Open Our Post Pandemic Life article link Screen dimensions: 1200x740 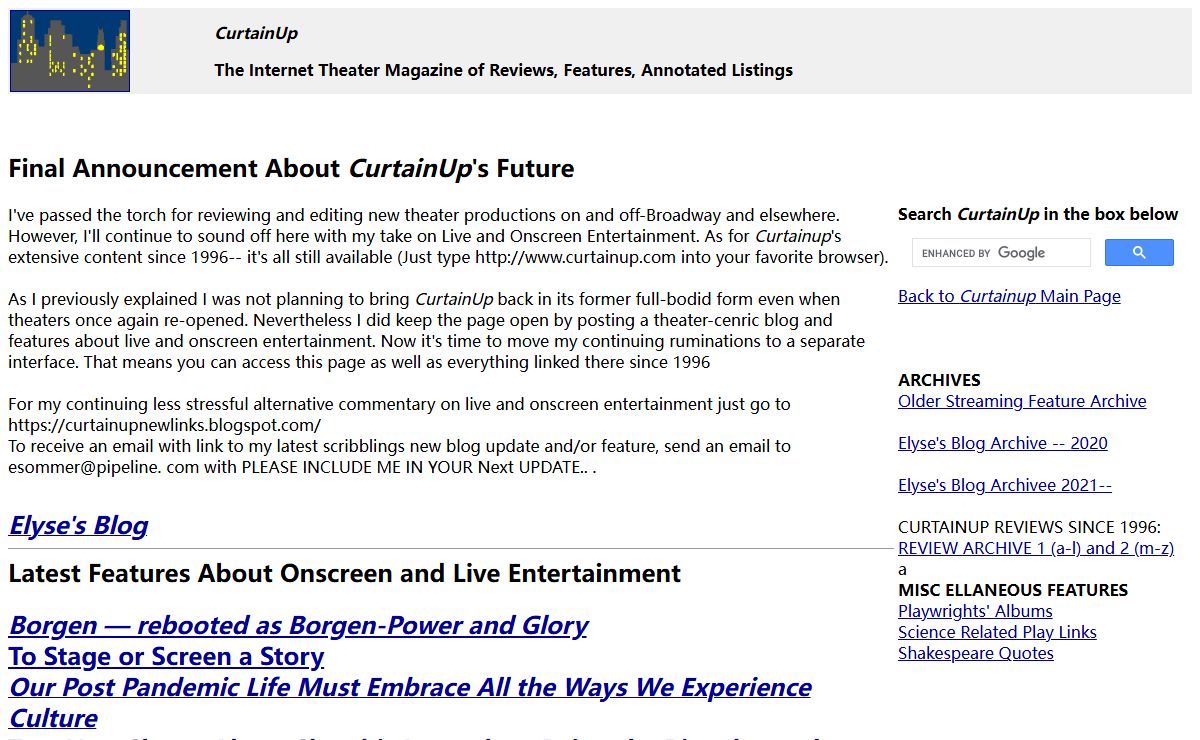(410, 702)
